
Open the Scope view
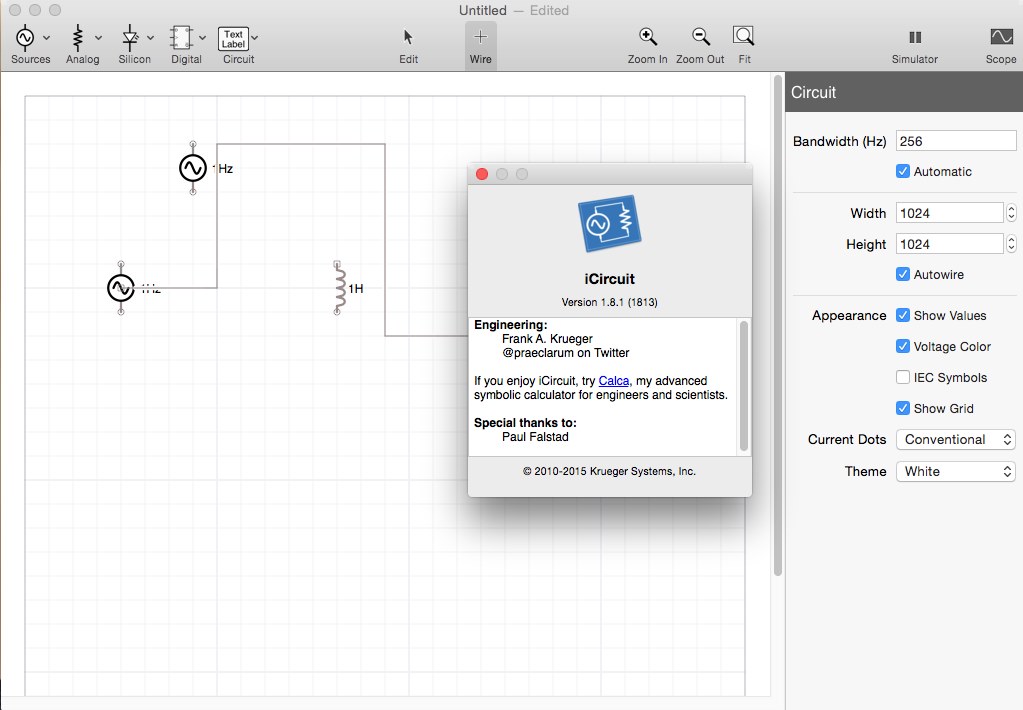click(1001, 37)
